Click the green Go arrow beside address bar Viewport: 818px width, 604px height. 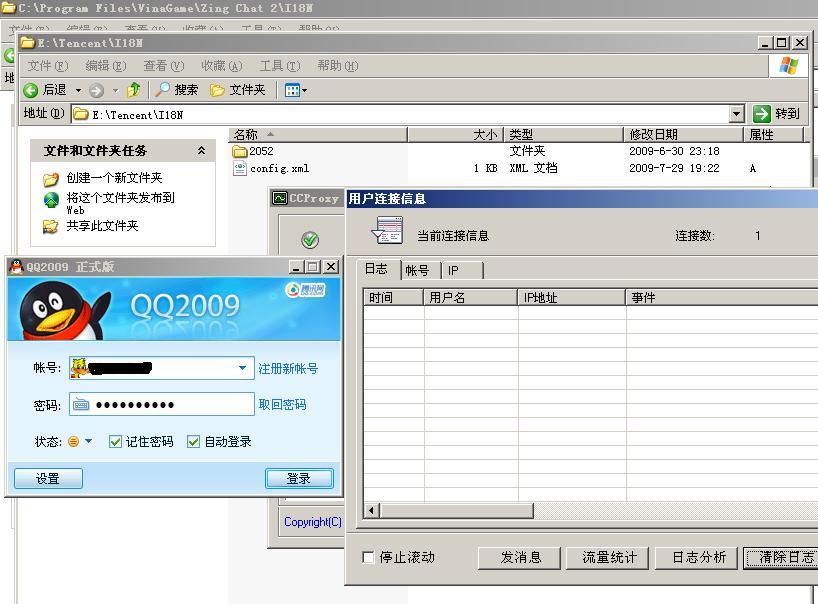click(x=762, y=113)
